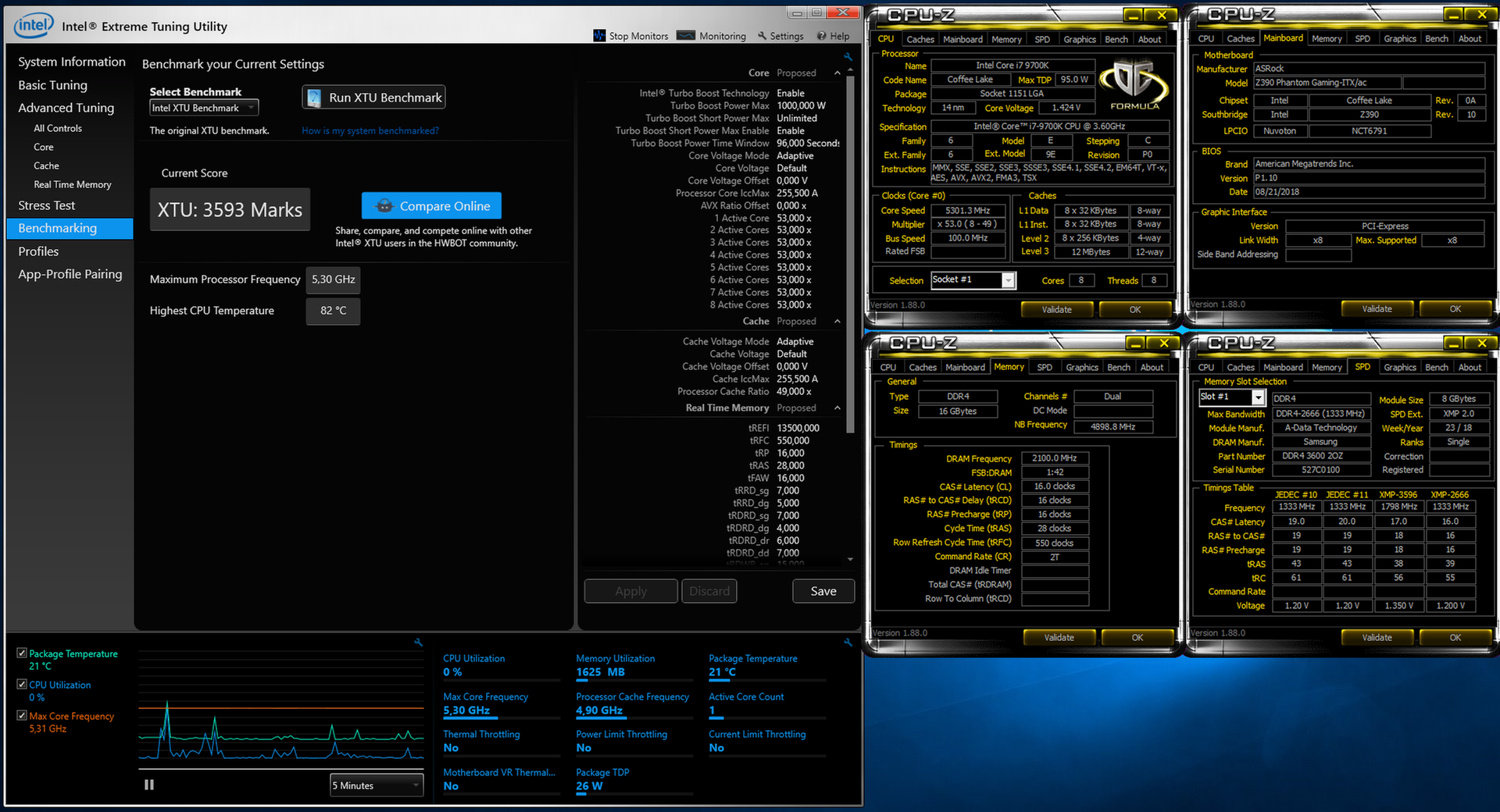This screenshot has height=812, width=1500.
Task: Open the Select Benchmark dropdown
Action: (204, 108)
